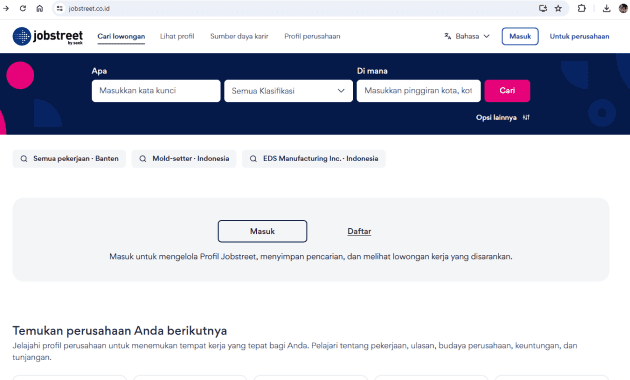The width and height of the screenshot is (630, 380).
Task: Open the browser profile avatar
Action: pyautogui.click(x=623, y=8)
